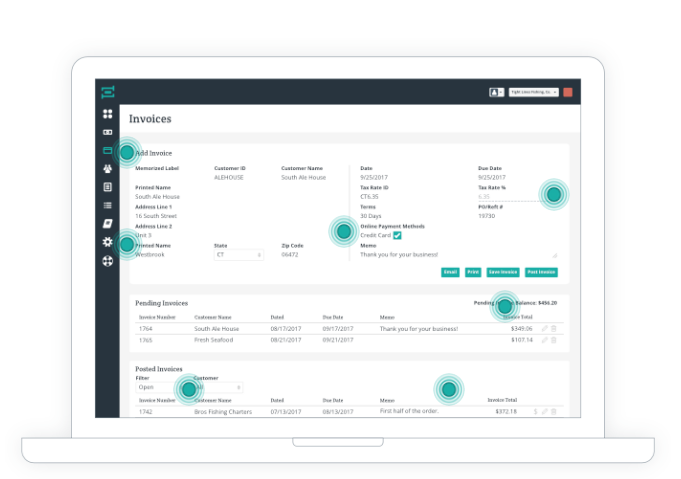681x479 pixels.
Task: Delete invoice 1765 using trash icon
Action: click(x=554, y=339)
